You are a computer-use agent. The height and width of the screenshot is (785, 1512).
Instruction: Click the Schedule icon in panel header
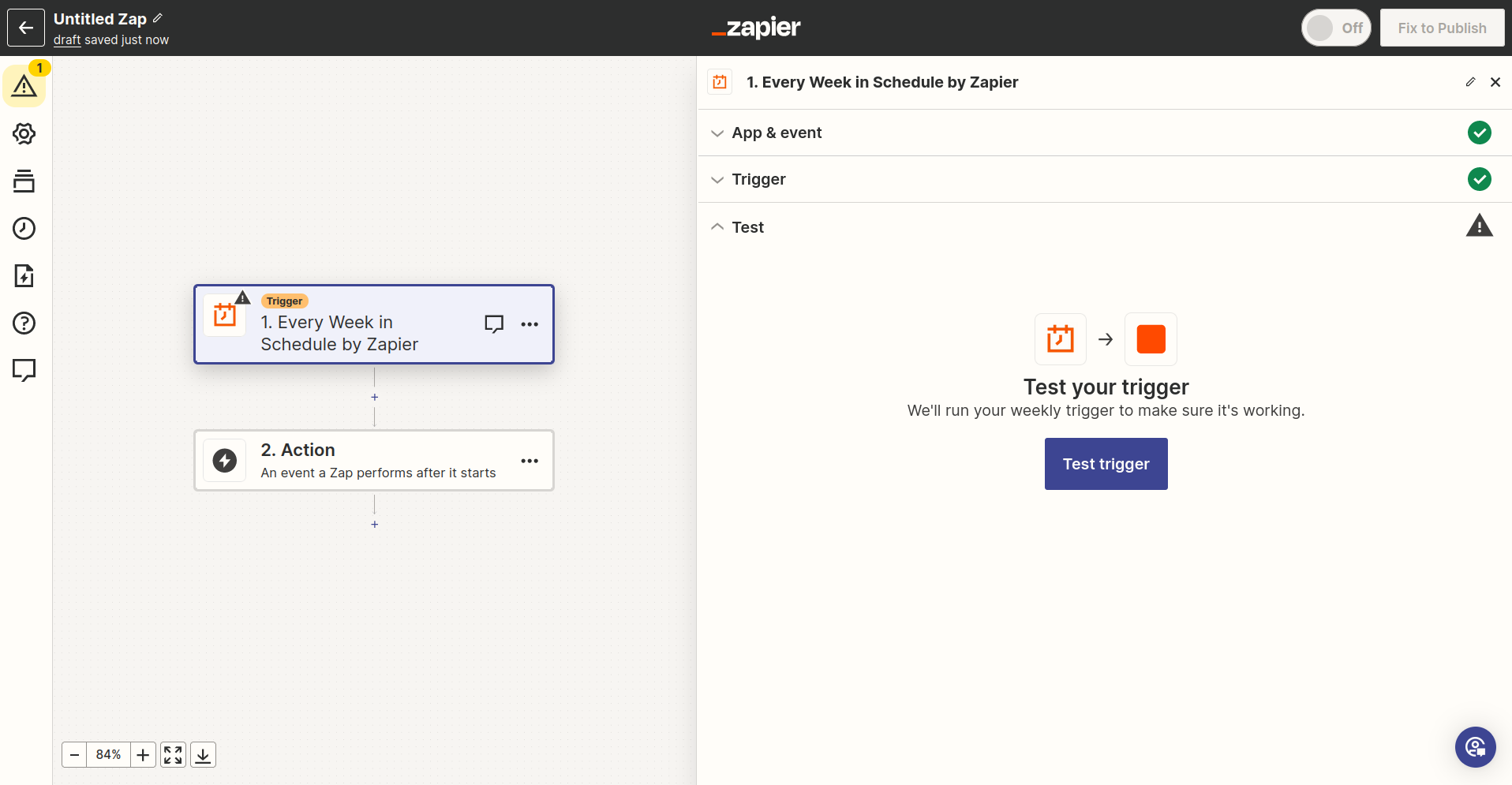[720, 82]
